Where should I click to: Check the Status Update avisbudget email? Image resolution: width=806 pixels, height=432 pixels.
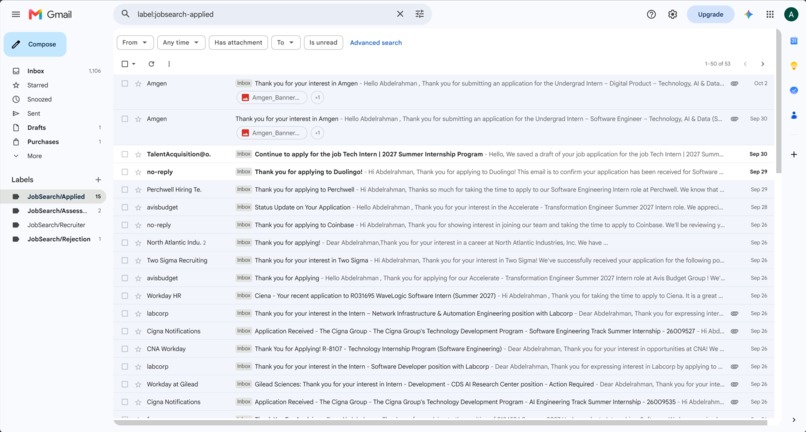coord(124,207)
